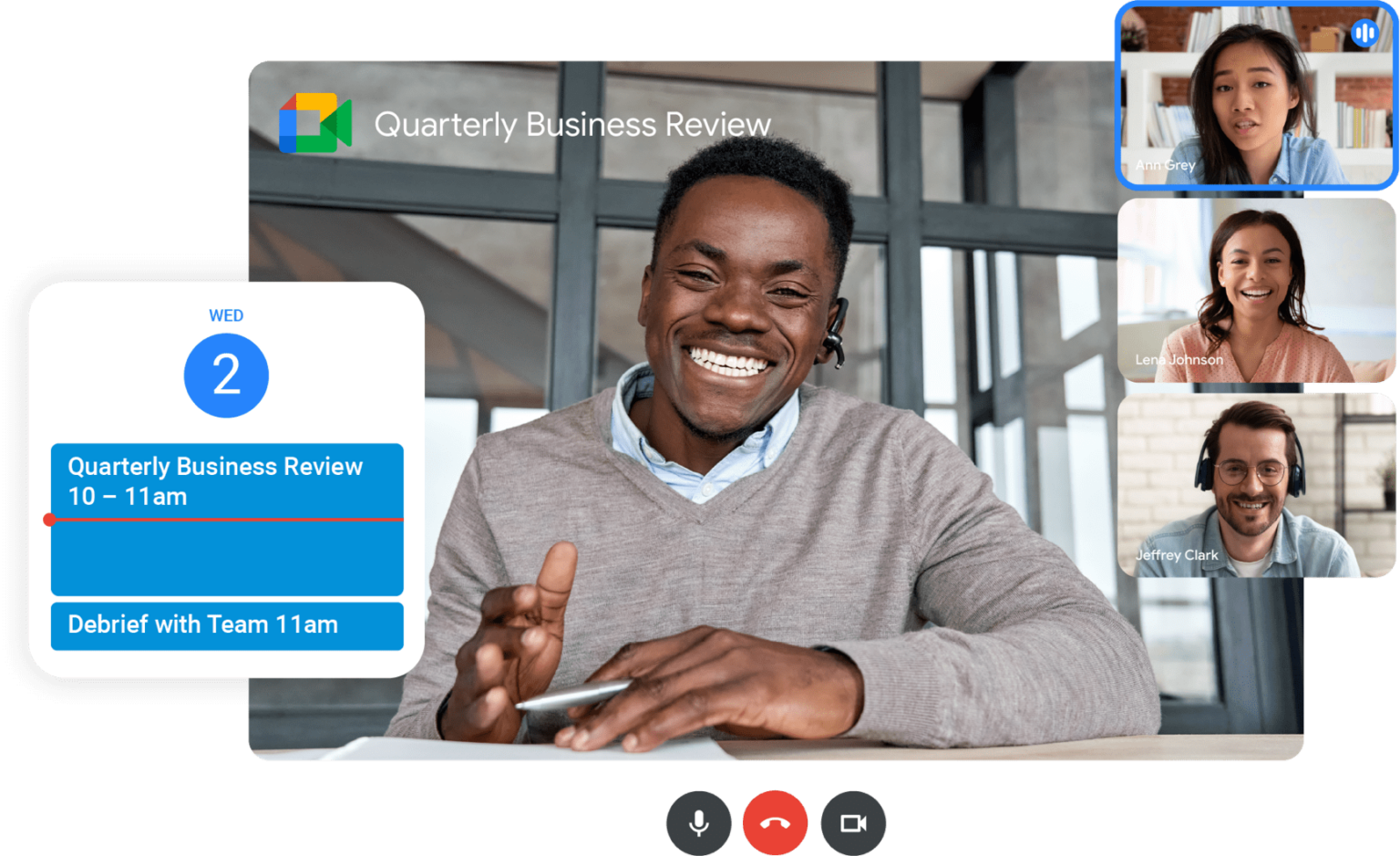Screen dimensions: 1400x856
Task: Click the meeting title Quarterly Business Review
Action: click(x=573, y=124)
